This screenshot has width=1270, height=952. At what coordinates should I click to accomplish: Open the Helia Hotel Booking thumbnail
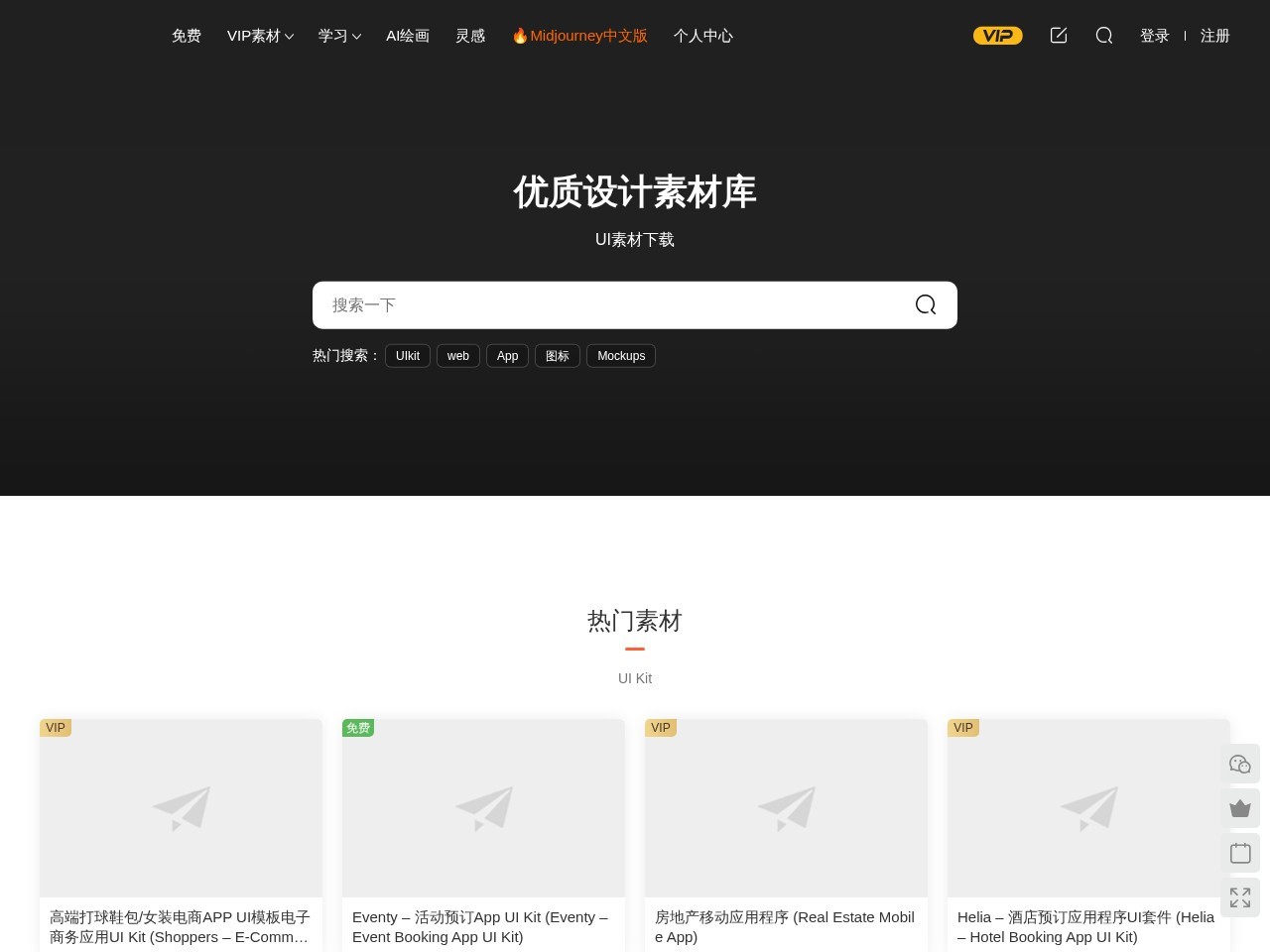[x=1088, y=808]
